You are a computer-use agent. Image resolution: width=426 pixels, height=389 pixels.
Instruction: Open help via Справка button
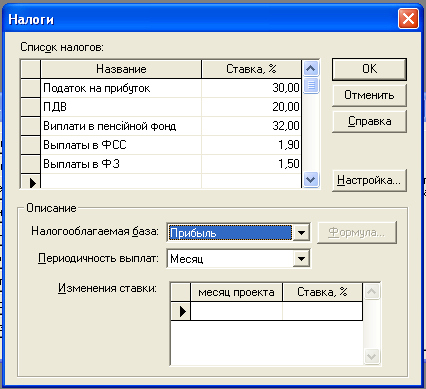369,121
